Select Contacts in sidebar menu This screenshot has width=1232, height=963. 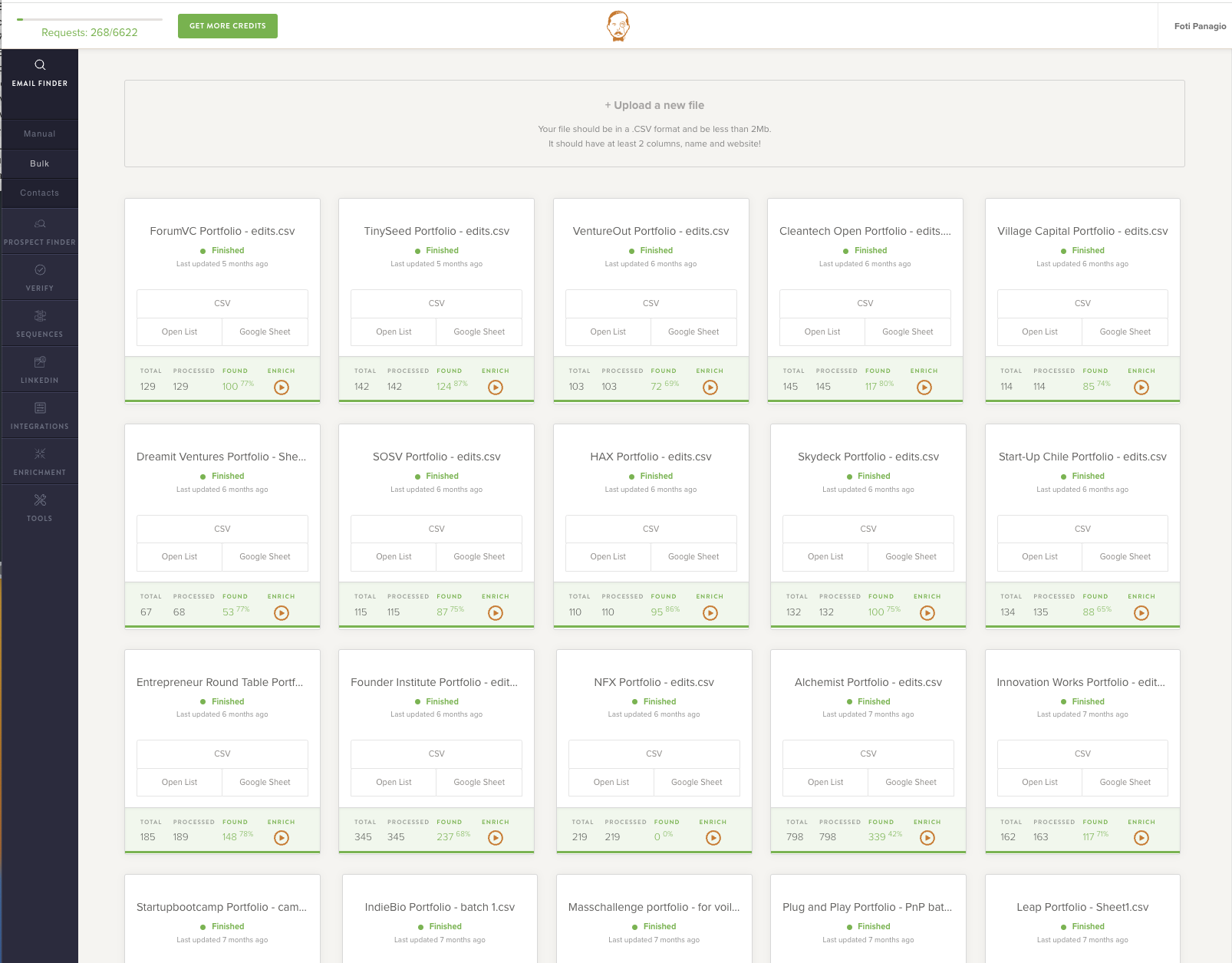40,193
